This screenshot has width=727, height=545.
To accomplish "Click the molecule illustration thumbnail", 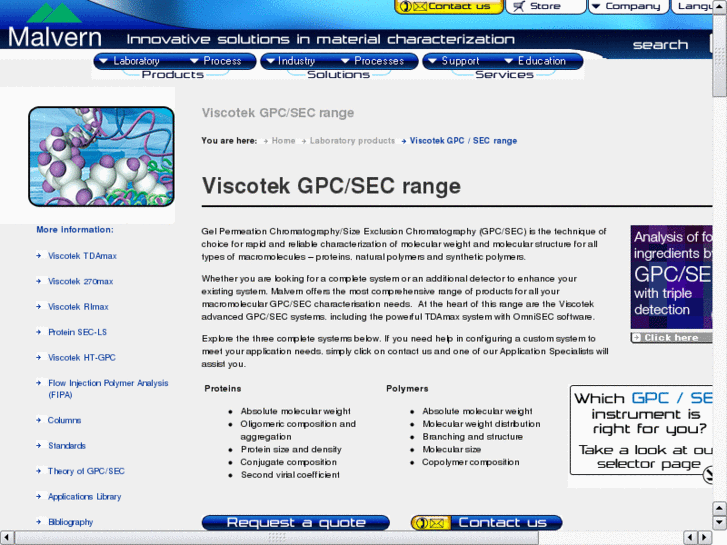I will pos(101,156).
